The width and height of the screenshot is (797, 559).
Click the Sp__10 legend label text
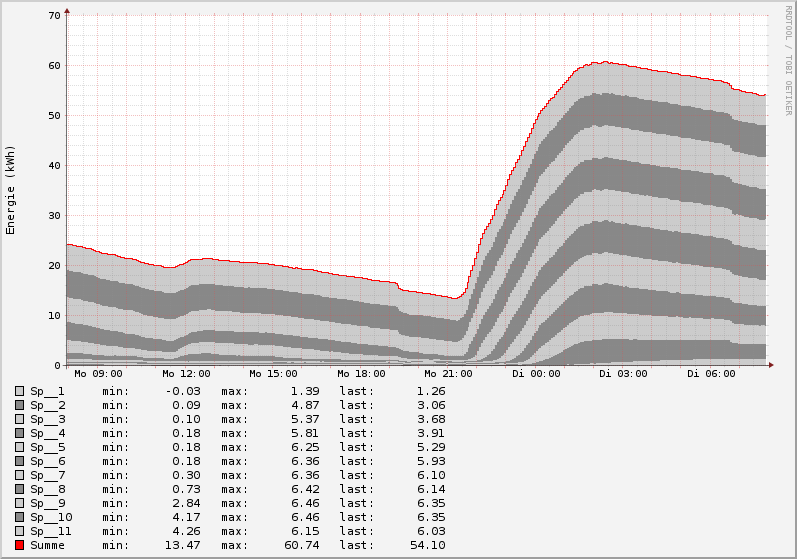coord(51,517)
